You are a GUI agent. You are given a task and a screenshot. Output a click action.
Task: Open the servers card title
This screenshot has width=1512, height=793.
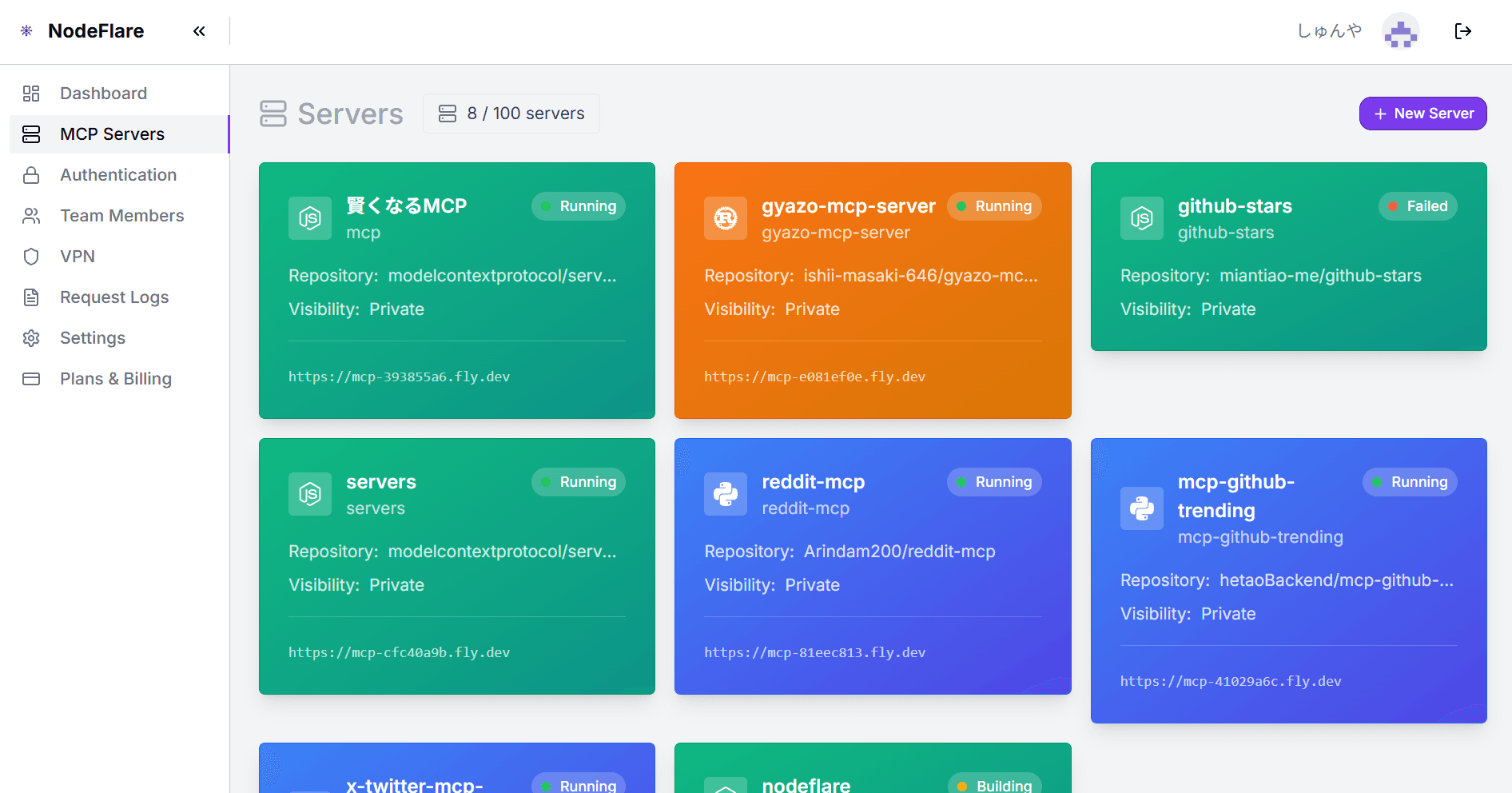(x=381, y=481)
